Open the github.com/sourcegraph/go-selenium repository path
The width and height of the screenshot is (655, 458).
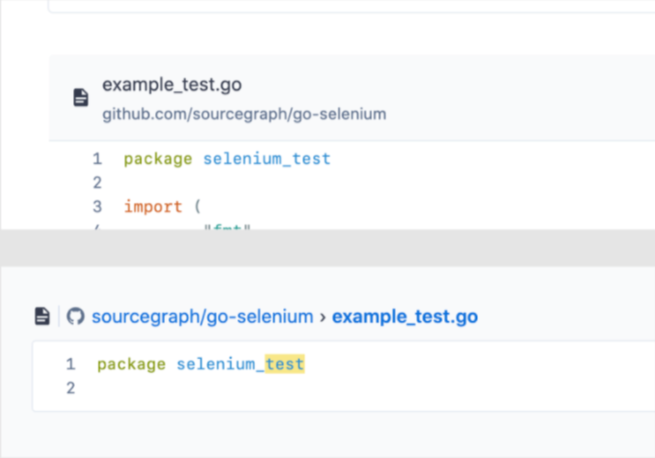point(243,114)
